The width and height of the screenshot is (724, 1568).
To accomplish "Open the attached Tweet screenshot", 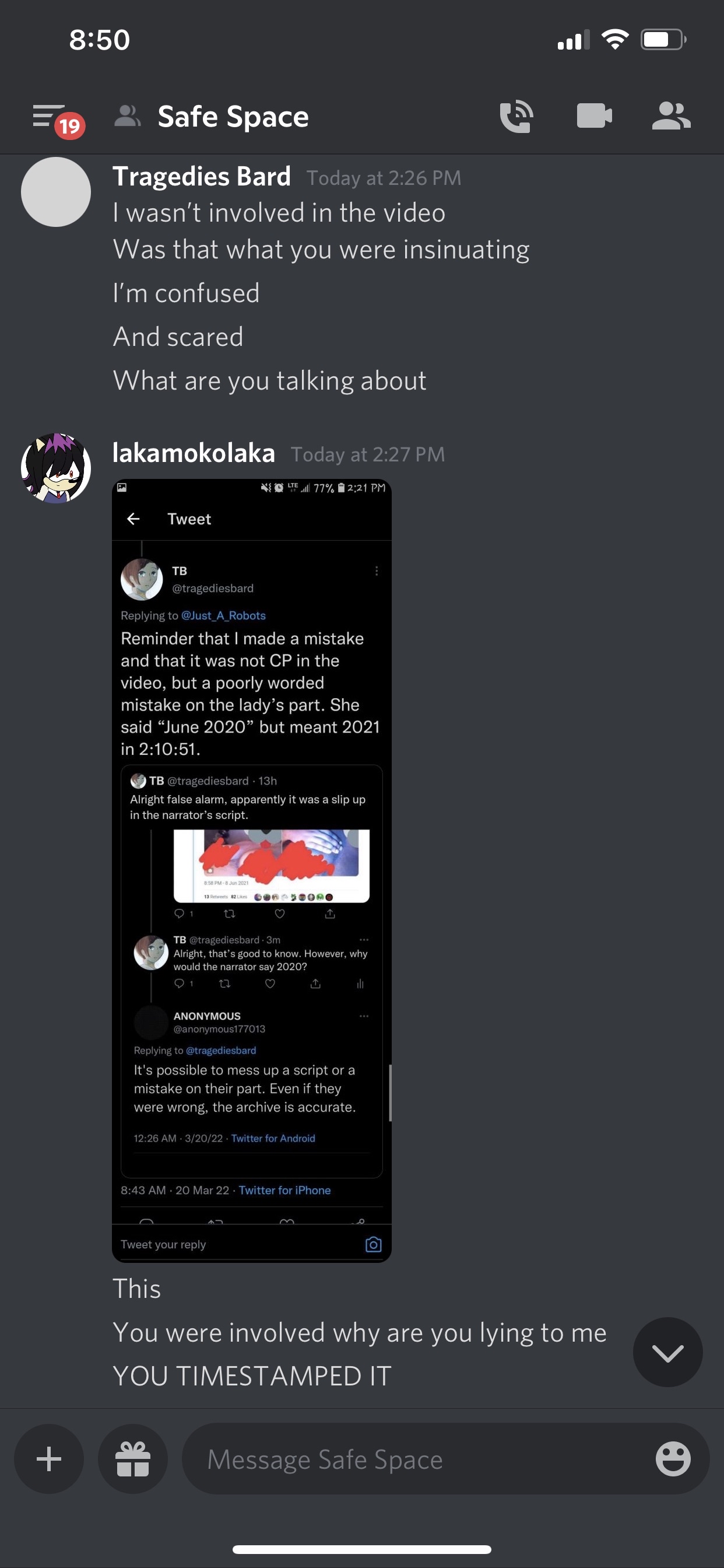I will (251, 870).
